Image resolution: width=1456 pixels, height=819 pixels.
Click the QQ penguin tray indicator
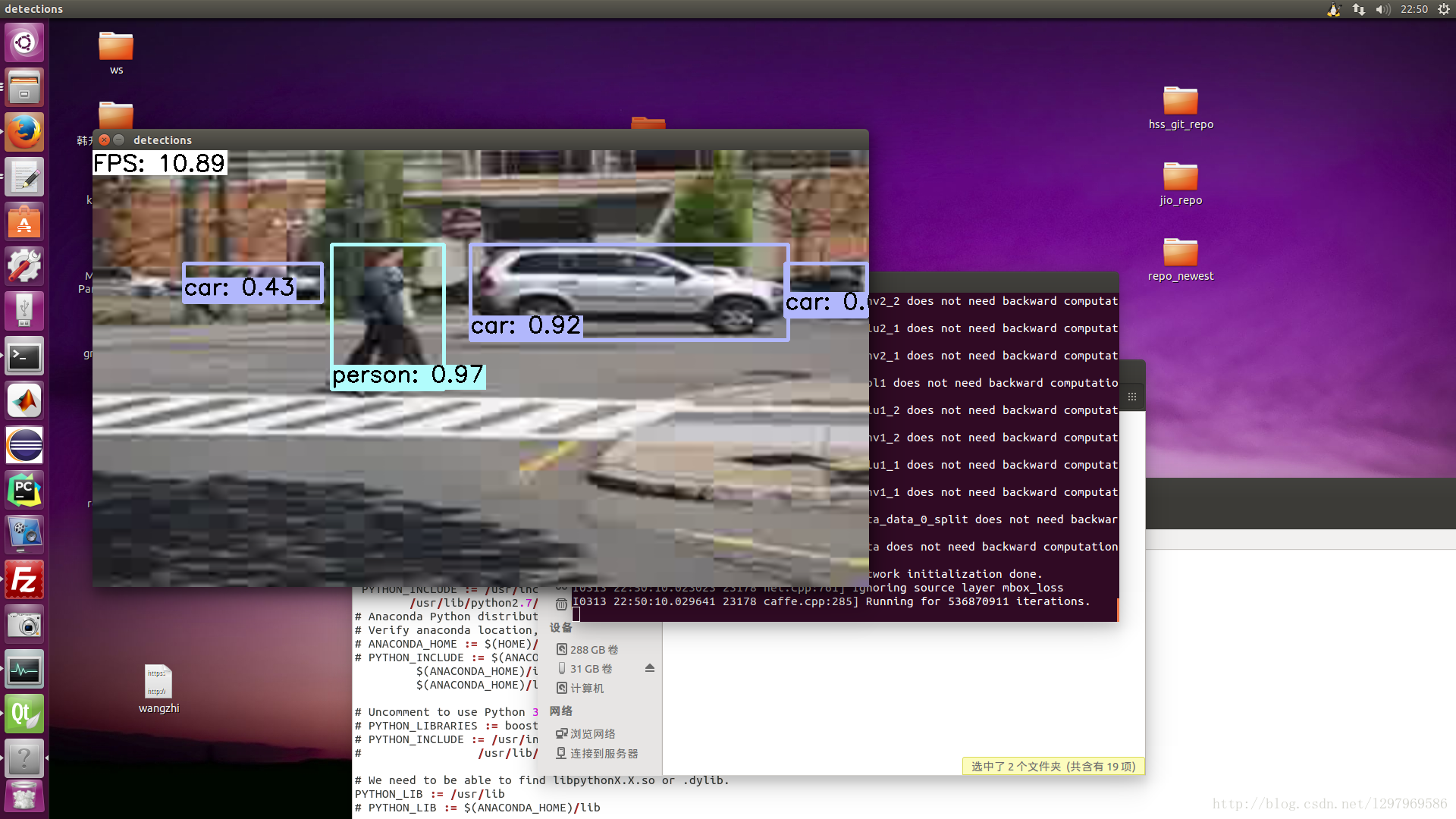1334,9
